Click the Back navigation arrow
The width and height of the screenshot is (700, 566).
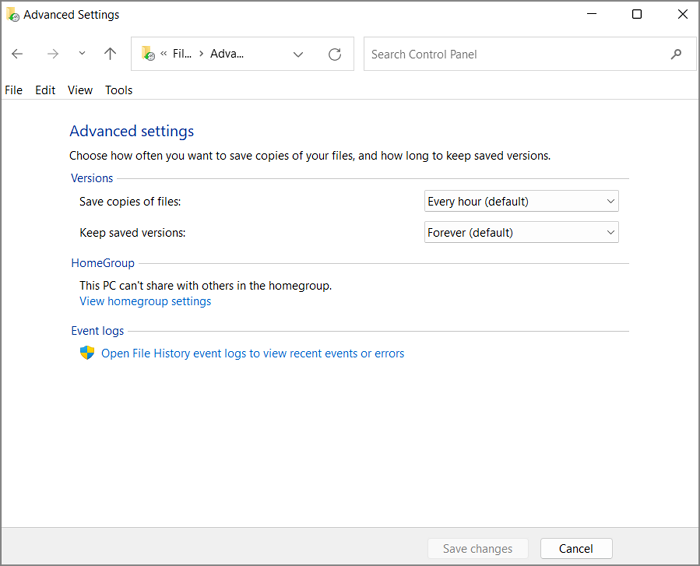pyautogui.click(x=17, y=54)
